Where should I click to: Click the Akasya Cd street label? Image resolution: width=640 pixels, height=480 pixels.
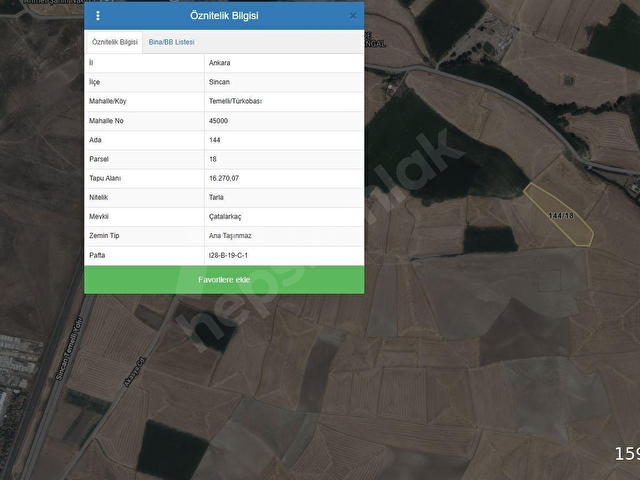point(134,372)
